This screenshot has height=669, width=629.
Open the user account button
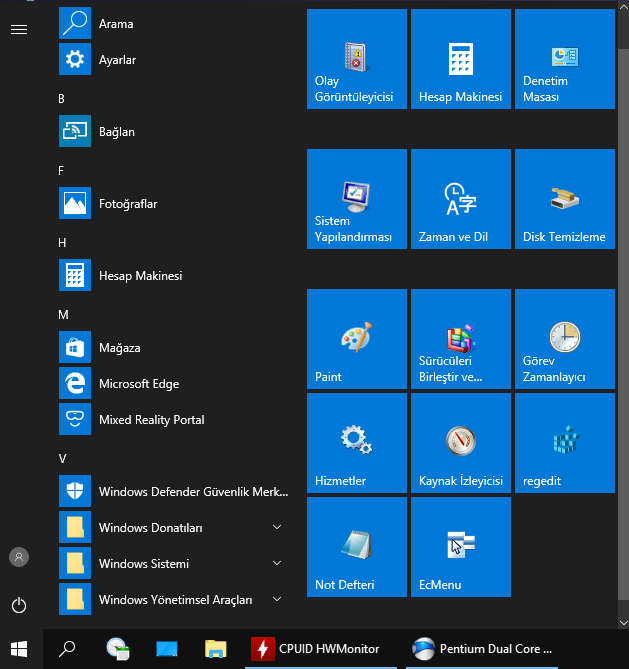[x=19, y=557]
